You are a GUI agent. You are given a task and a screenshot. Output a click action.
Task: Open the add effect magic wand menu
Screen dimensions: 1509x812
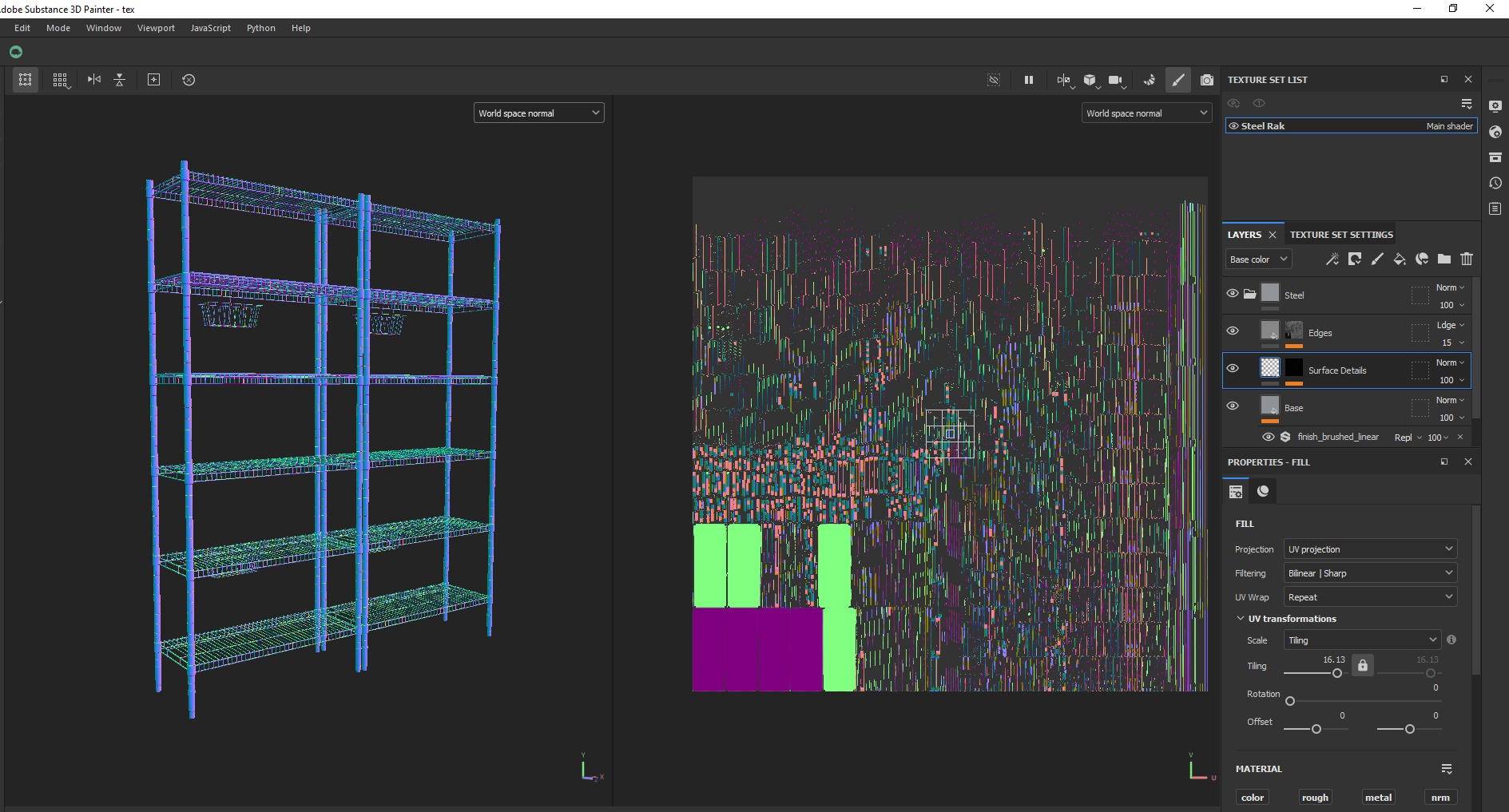1332,259
